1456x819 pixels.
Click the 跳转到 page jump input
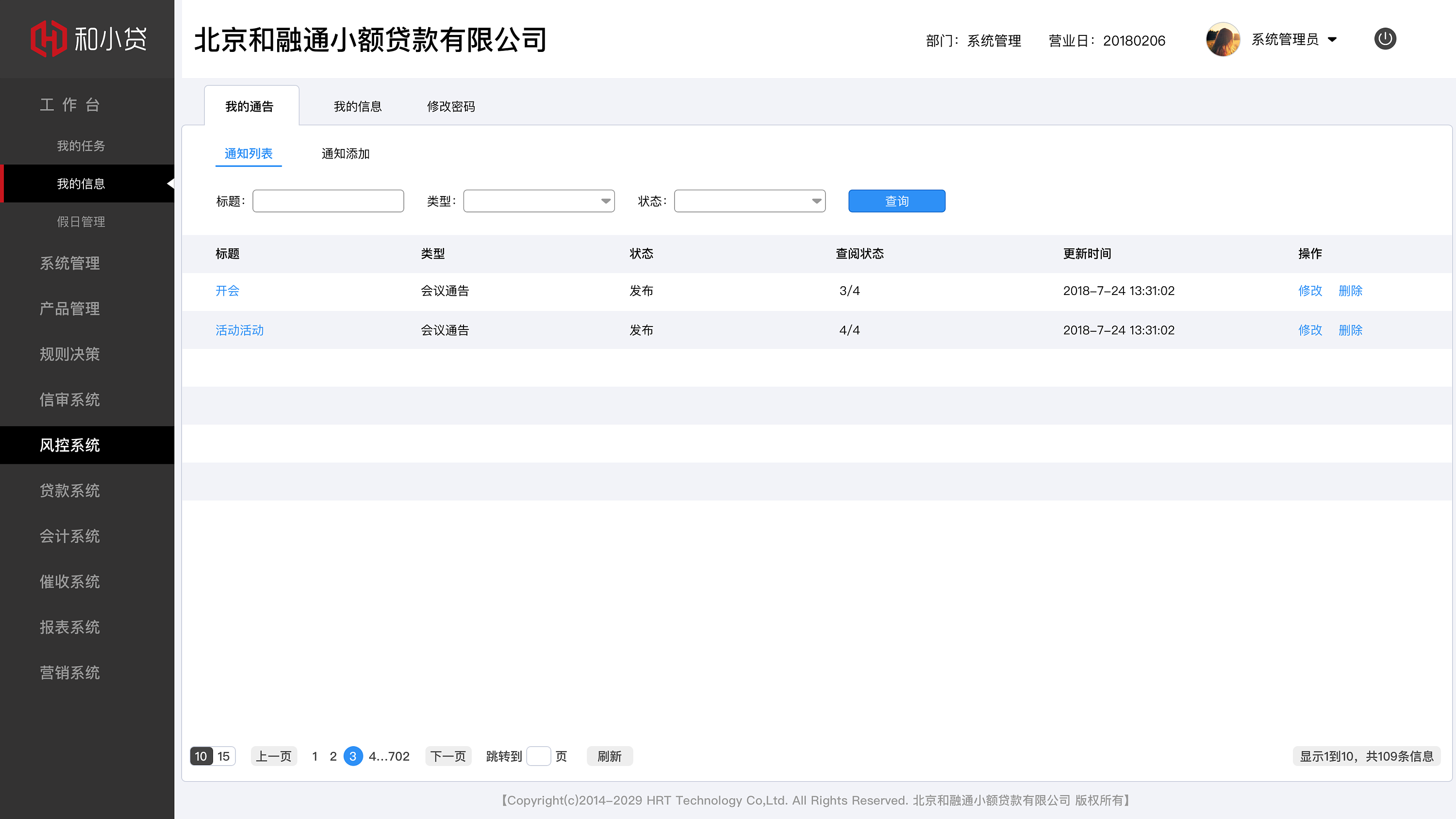pos(539,756)
